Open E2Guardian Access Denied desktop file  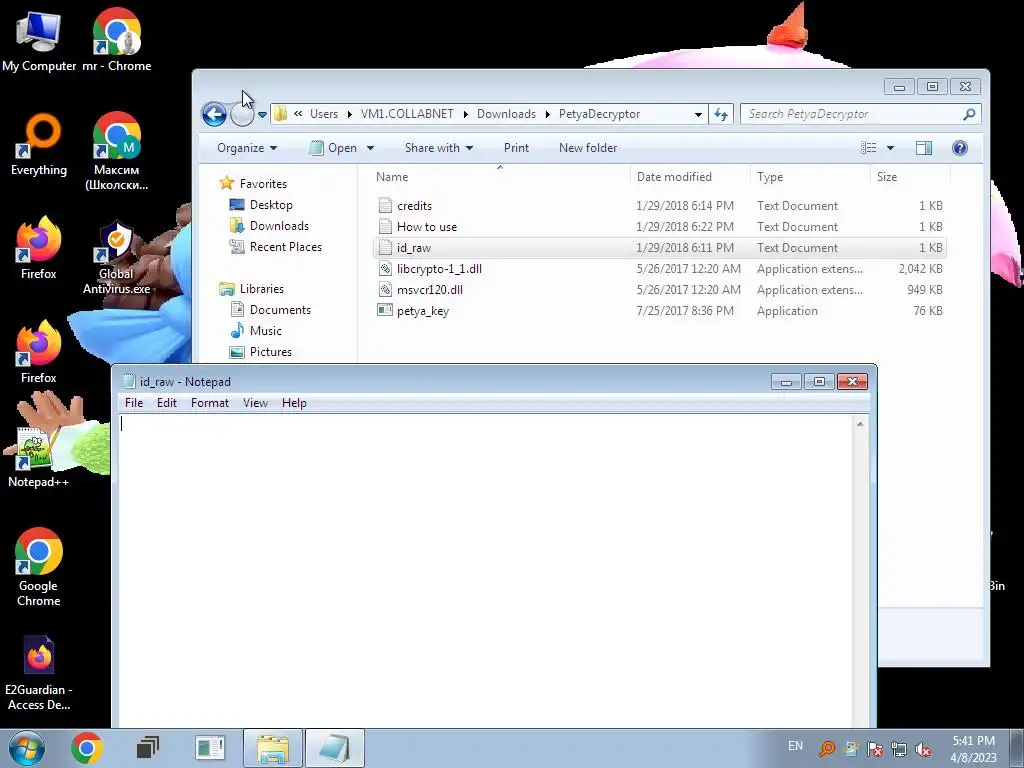pyautogui.click(x=39, y=673)
